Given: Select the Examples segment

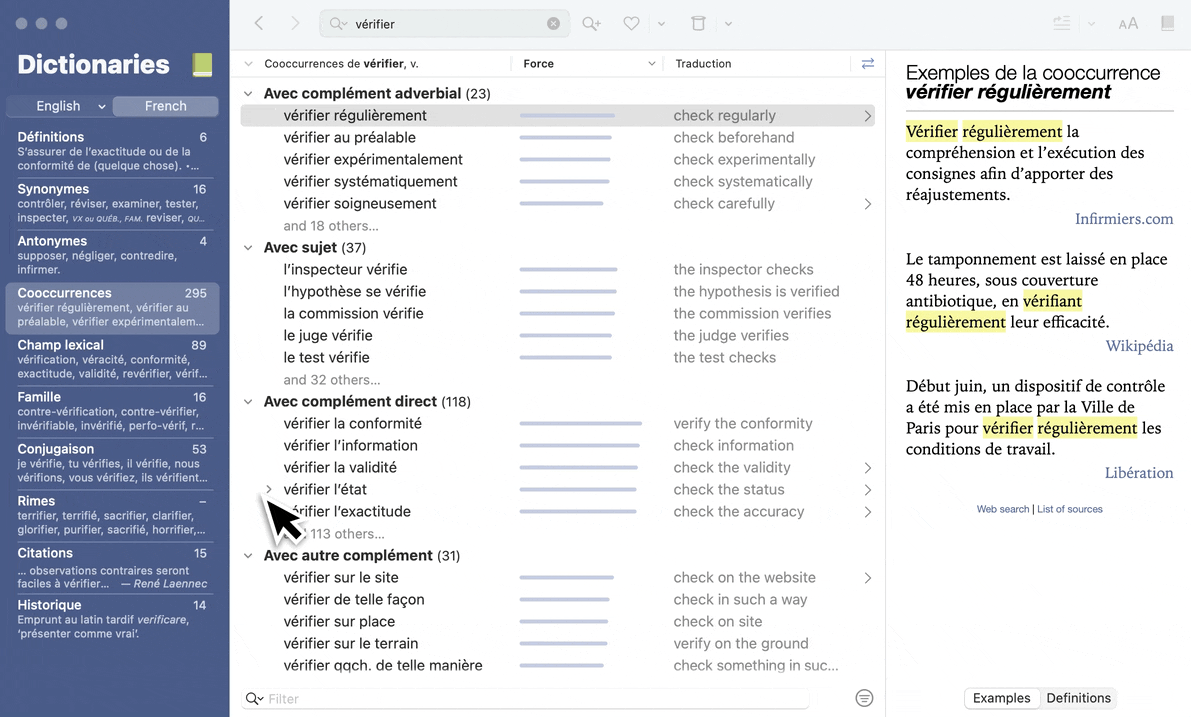Looking at the screenshot, I should click(x=1001, y=698).
